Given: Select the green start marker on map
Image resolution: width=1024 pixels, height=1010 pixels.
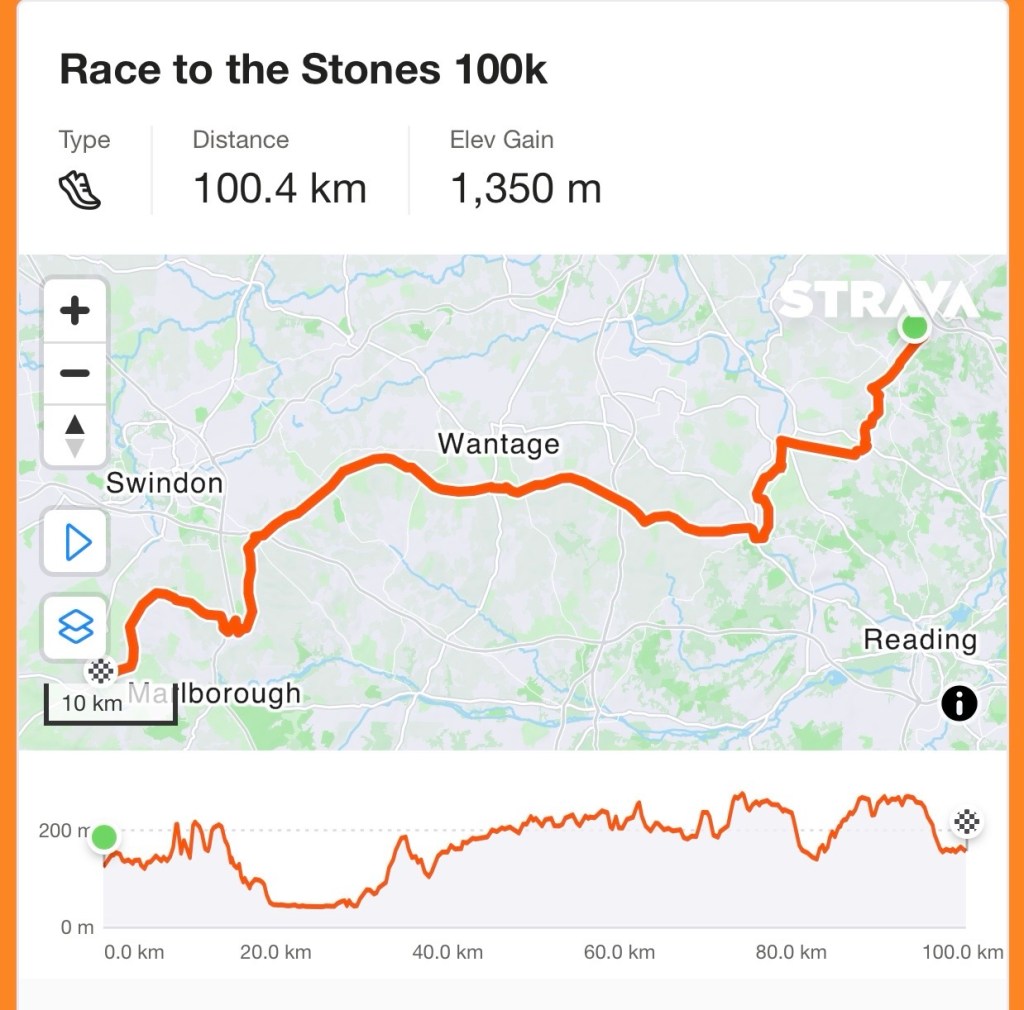Looking at the screenshot, I should [x=914, y=326].
